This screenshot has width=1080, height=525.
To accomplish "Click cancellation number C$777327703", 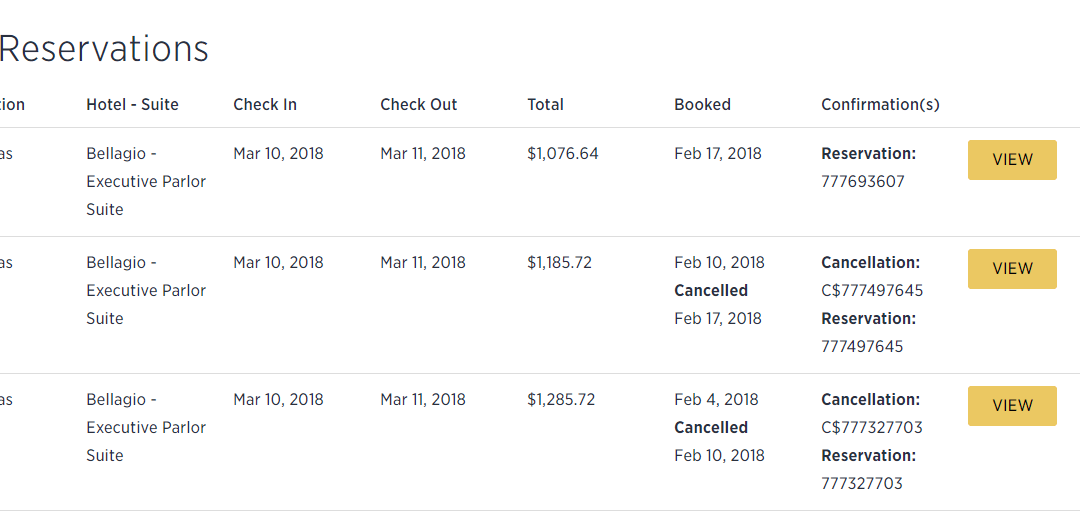I will (x=872, y=428).
